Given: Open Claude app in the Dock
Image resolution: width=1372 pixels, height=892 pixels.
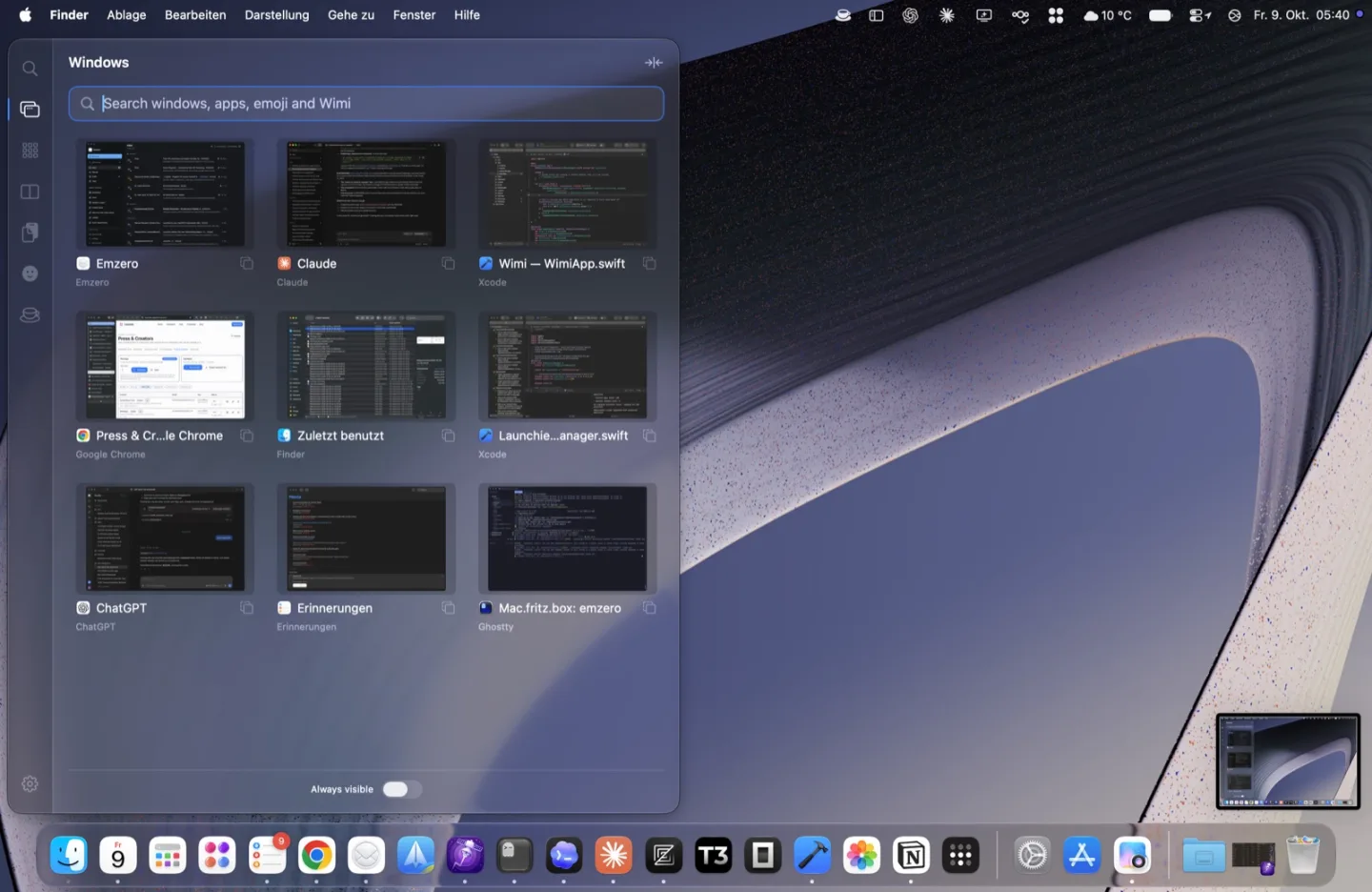Looking at the screenshot, I should click(x=614, y=856).
